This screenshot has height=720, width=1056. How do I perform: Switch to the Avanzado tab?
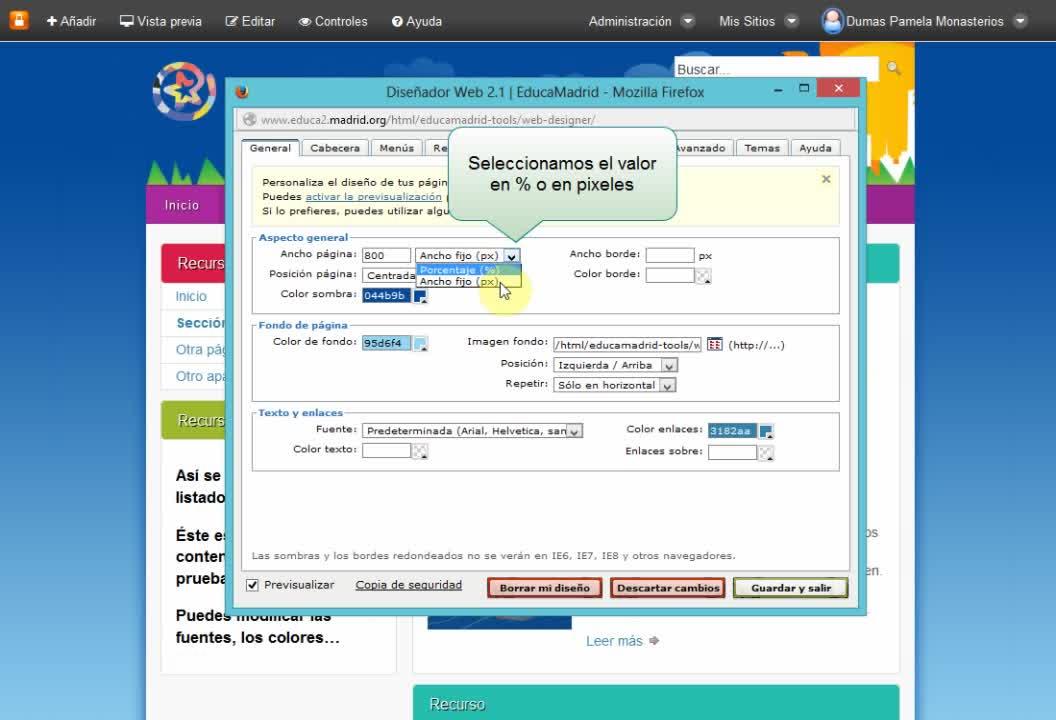pyautogui.click(x=700, y=148)
